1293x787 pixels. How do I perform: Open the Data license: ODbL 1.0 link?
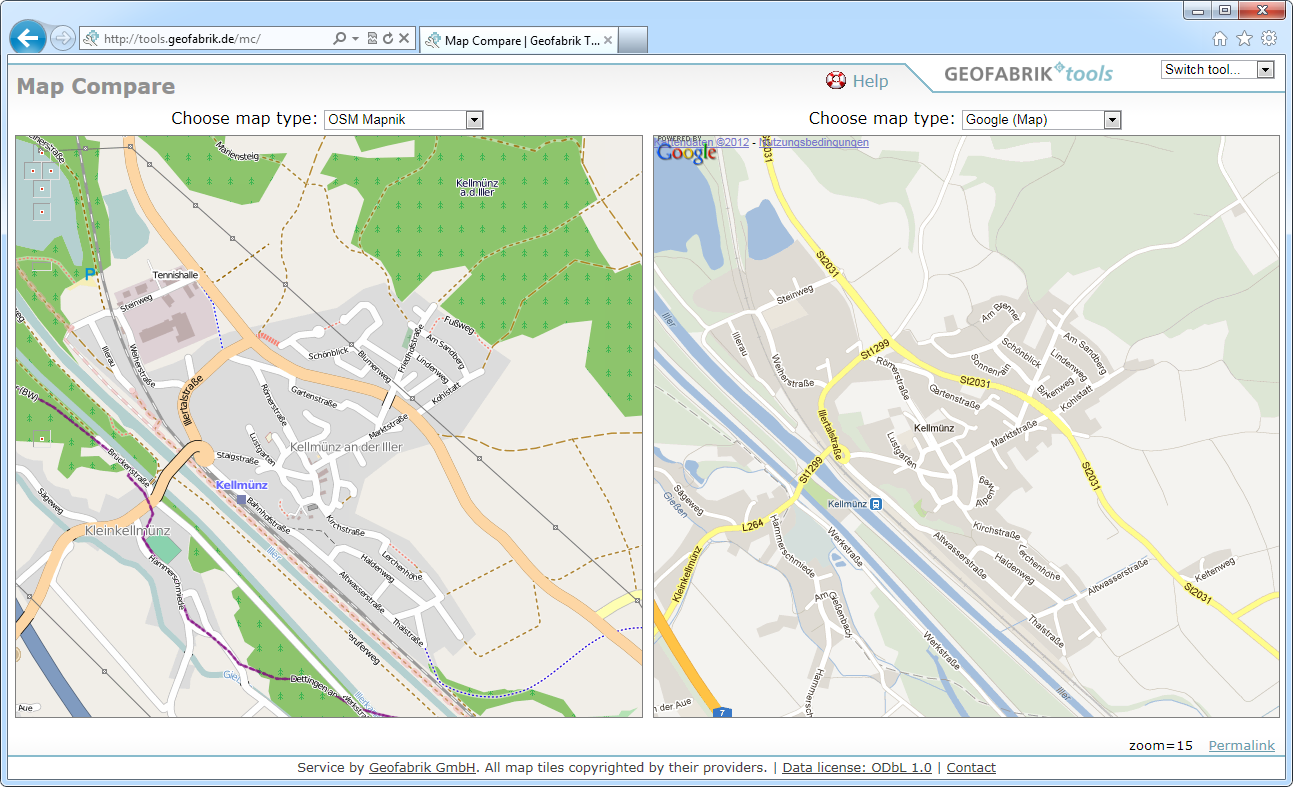(857, 768)
